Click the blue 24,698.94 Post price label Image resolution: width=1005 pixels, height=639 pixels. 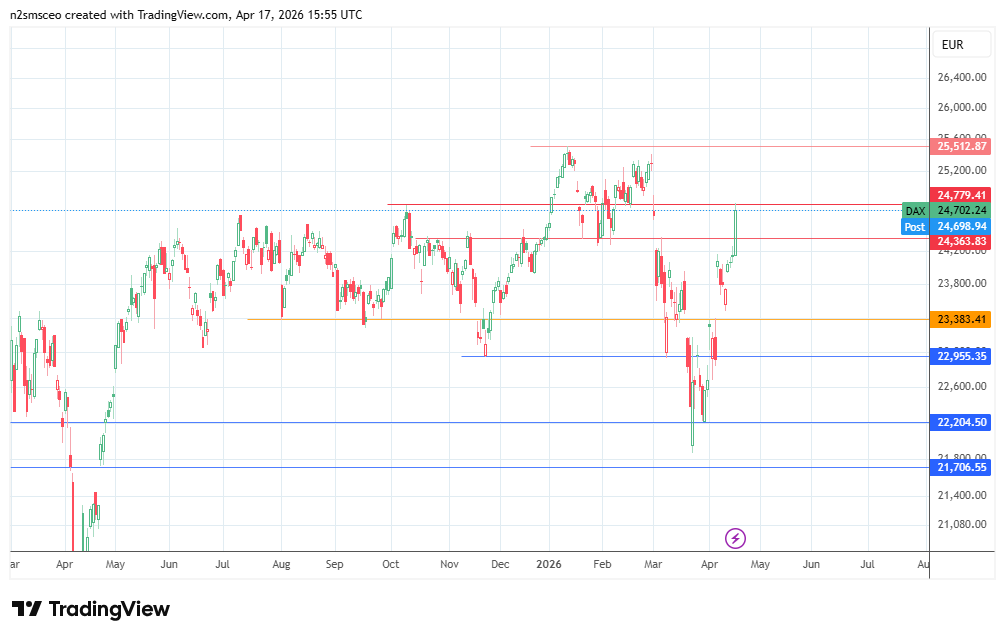coord(962,227)
